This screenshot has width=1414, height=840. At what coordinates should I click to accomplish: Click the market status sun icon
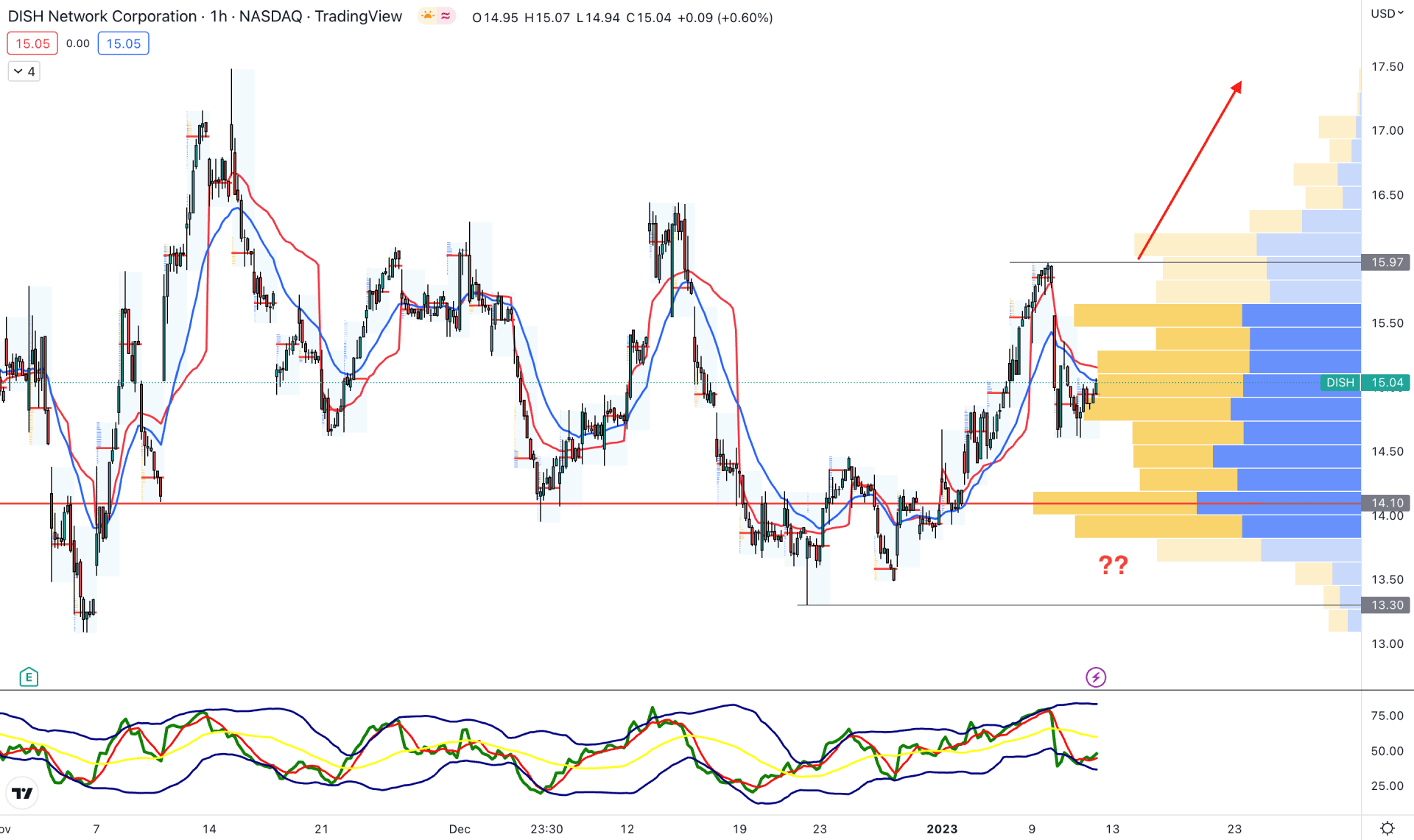pos(427,16)
